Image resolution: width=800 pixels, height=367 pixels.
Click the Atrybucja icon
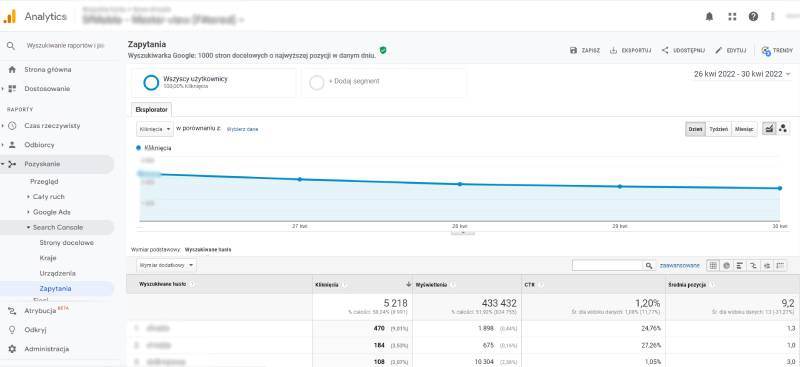point(12,310)
